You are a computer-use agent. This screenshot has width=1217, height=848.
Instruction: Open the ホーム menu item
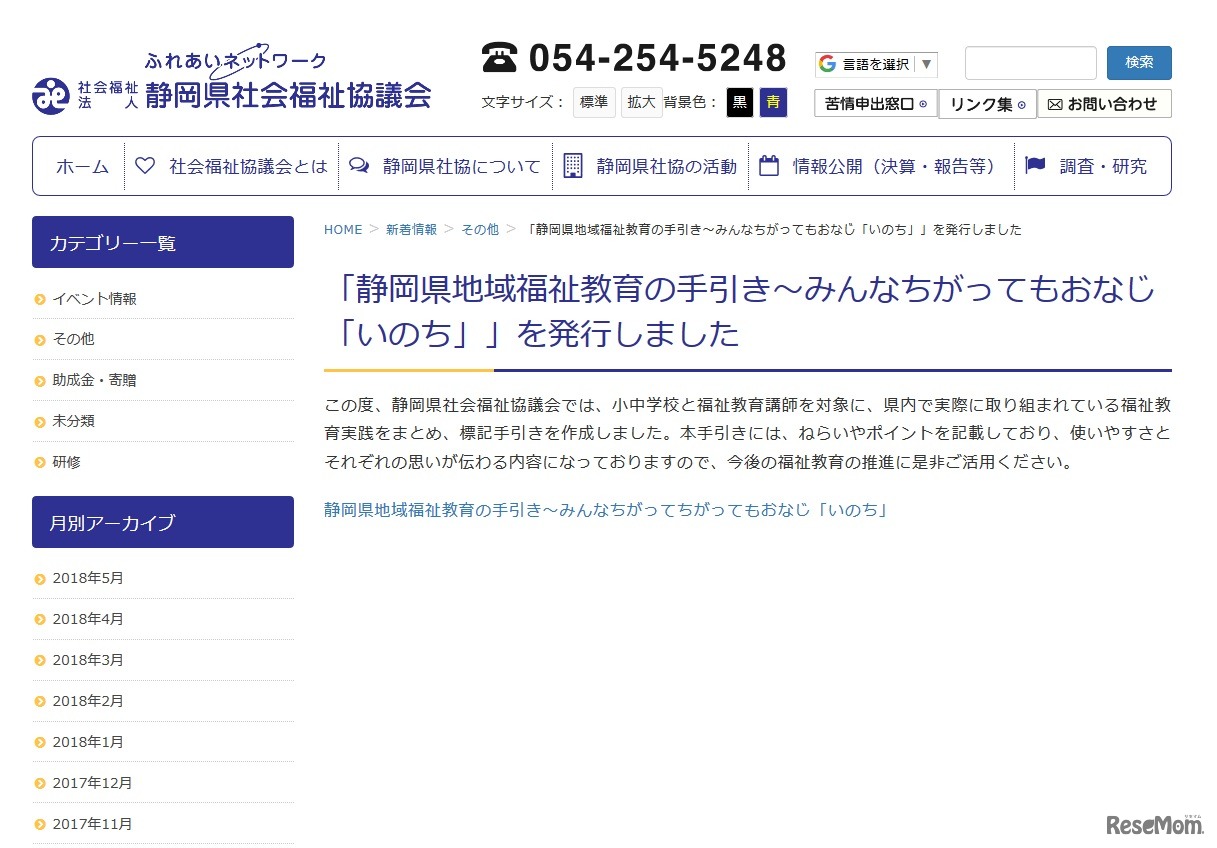pos(81,166)
